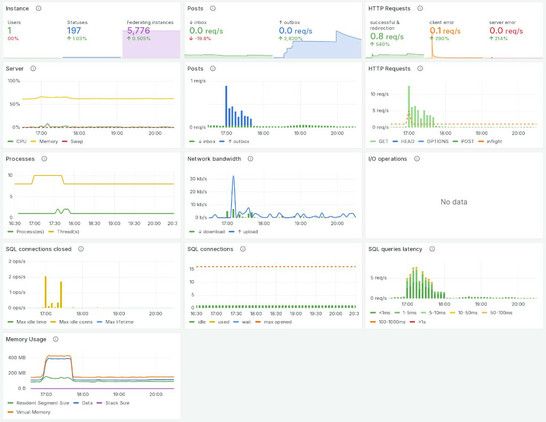Toggle the Resident Segment Size series in the legend
This screenshot has height=422, width=546.
point(43,403)
